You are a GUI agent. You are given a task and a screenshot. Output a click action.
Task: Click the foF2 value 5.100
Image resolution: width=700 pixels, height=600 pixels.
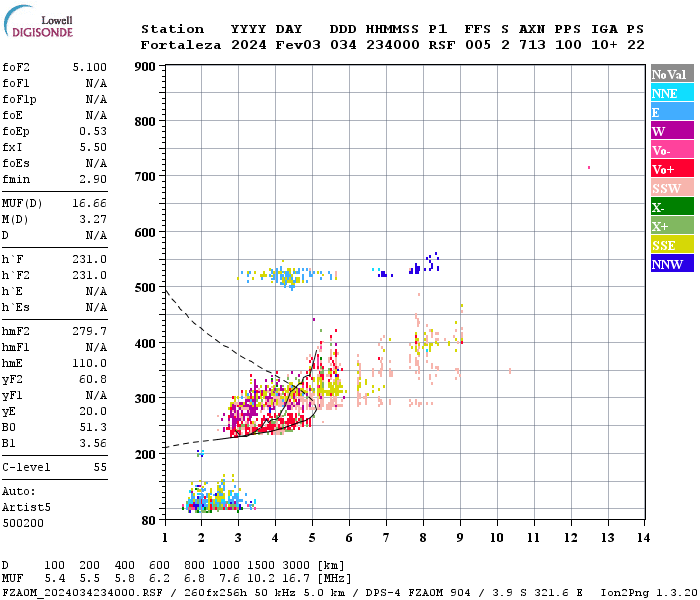click(x=90, y=67)
